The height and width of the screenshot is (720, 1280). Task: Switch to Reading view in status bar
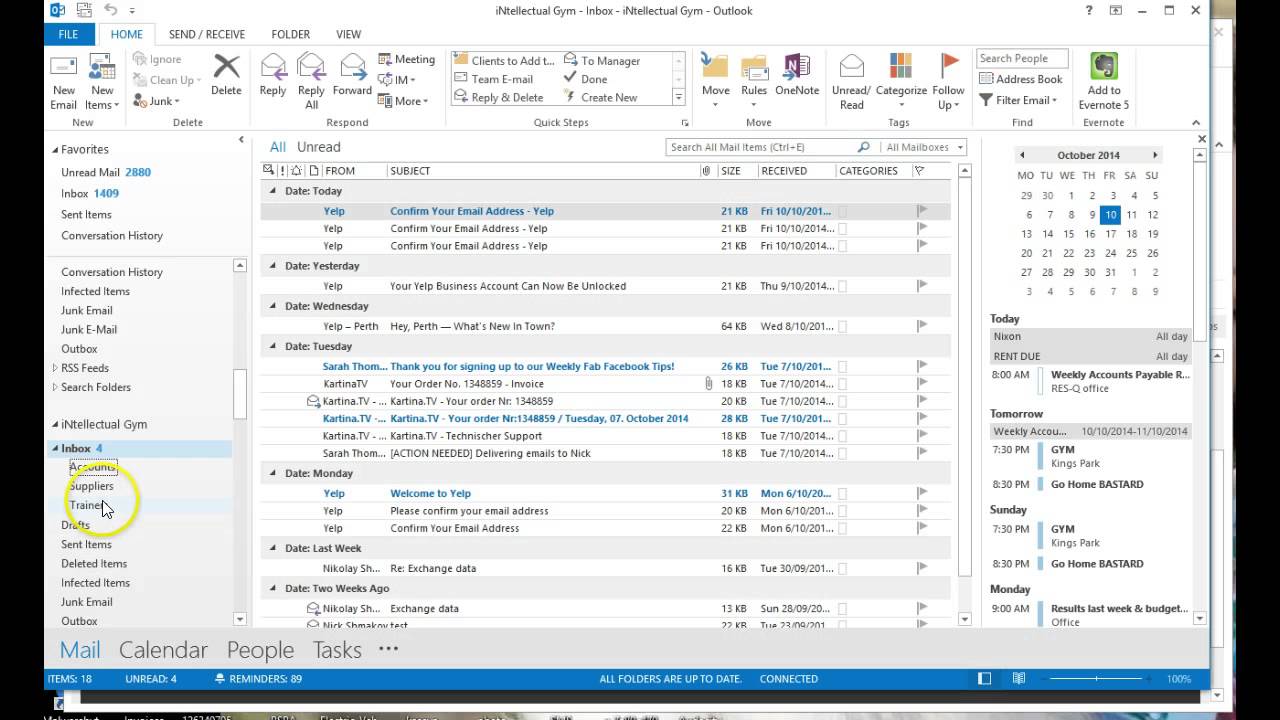1018,679
